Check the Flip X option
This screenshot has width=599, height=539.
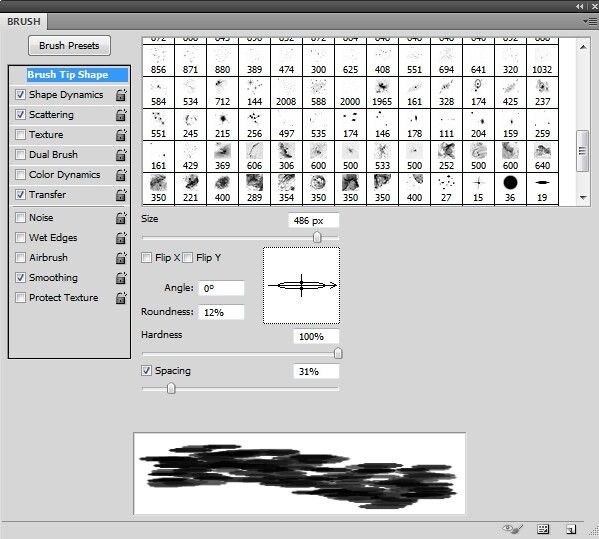pos(146,257)
